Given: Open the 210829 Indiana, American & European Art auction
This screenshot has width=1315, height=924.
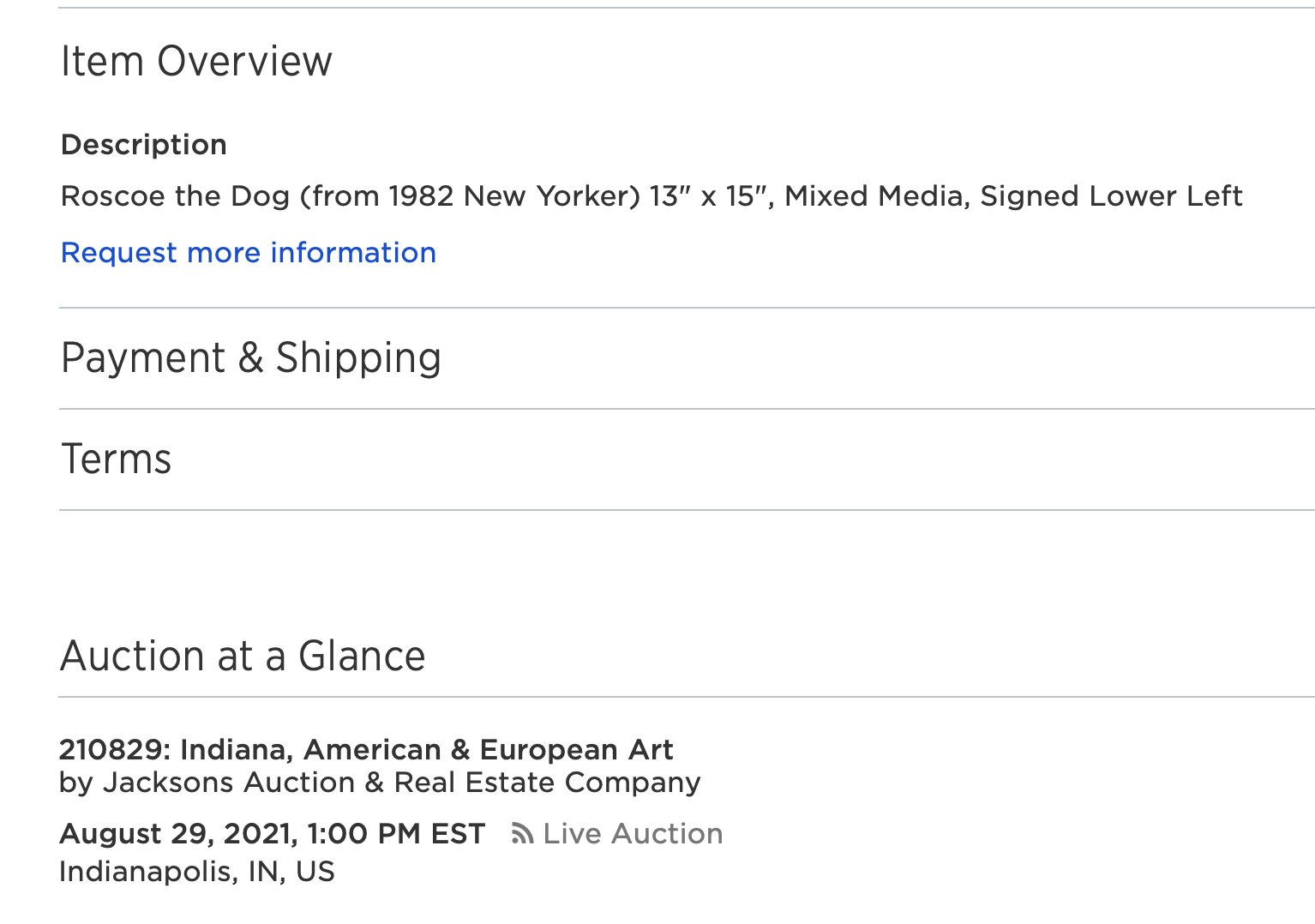Looking at the screenshot, I should [366, 750].
